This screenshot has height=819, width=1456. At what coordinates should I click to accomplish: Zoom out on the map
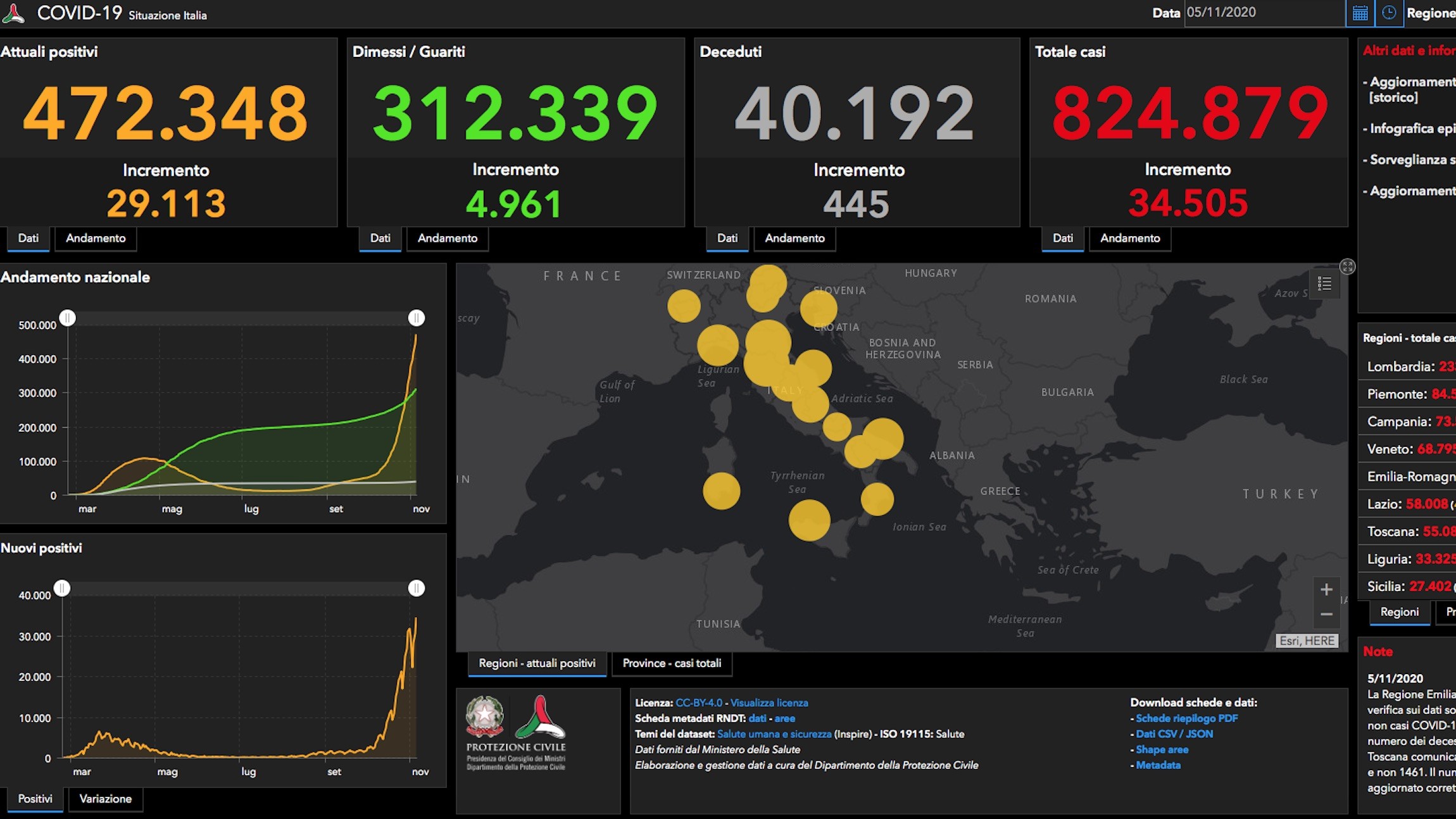point(1326,614)
